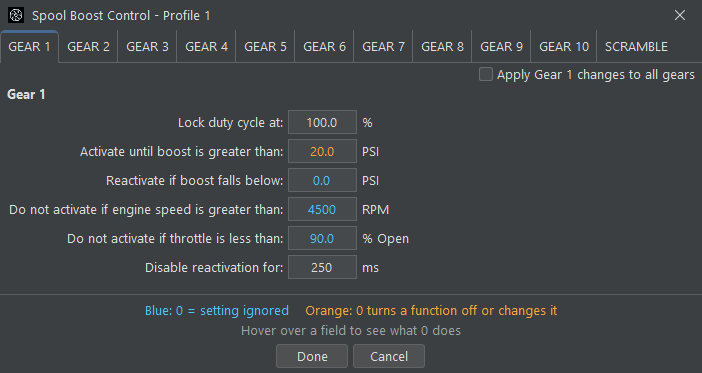Click the '% Open' unit label

click(385, 239)
